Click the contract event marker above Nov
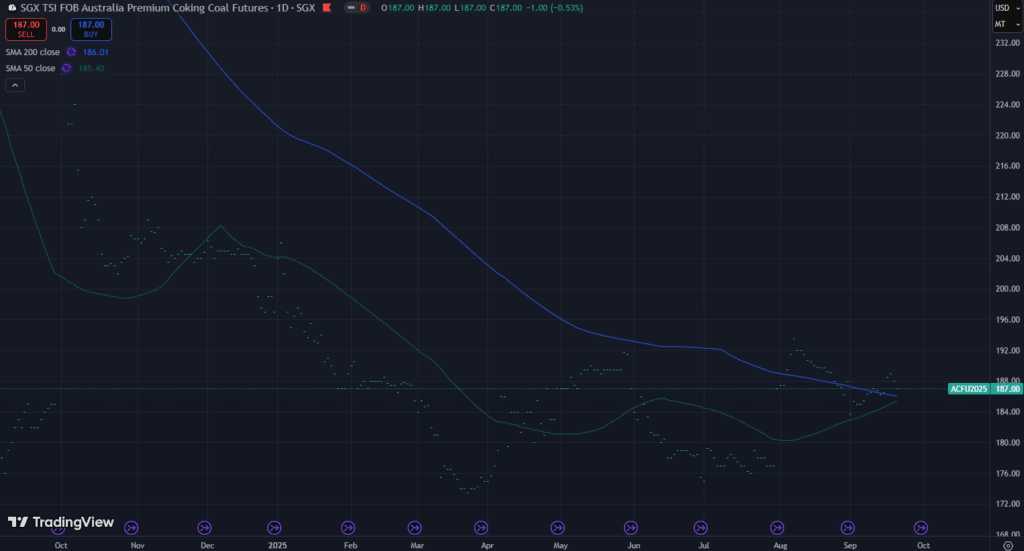The height and width of the screenshot is (551, 1024). (132, 526)
